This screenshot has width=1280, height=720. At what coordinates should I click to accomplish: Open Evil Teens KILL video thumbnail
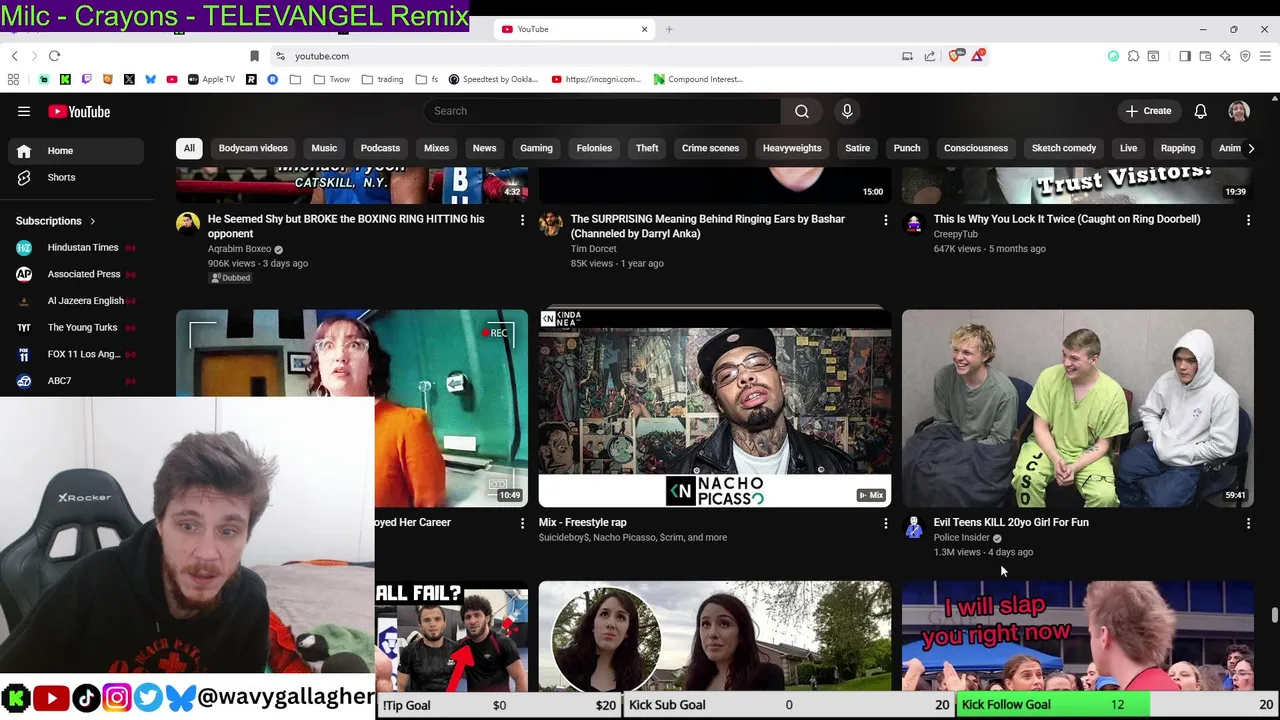coord(1077,408)
